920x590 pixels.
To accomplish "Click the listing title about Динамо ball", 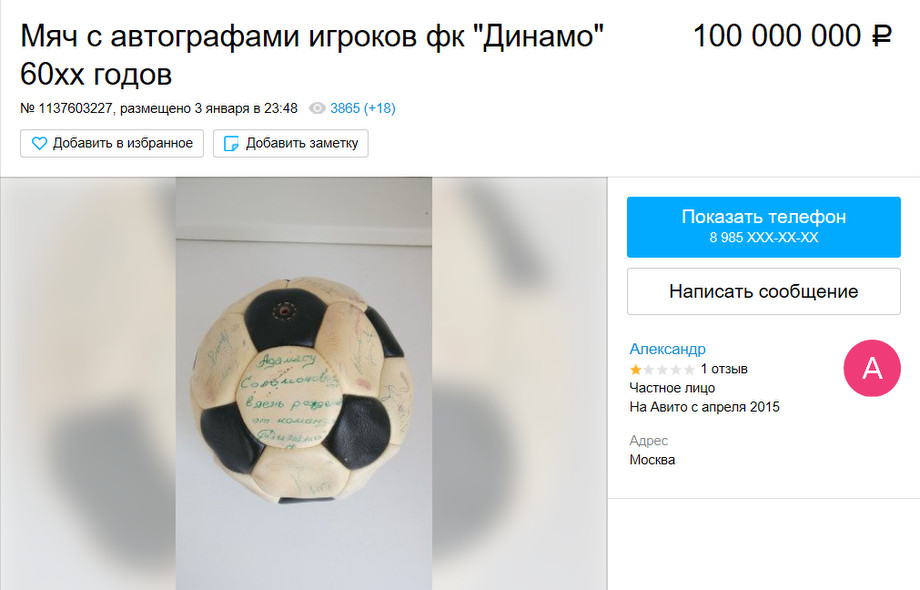I will 312,55.
